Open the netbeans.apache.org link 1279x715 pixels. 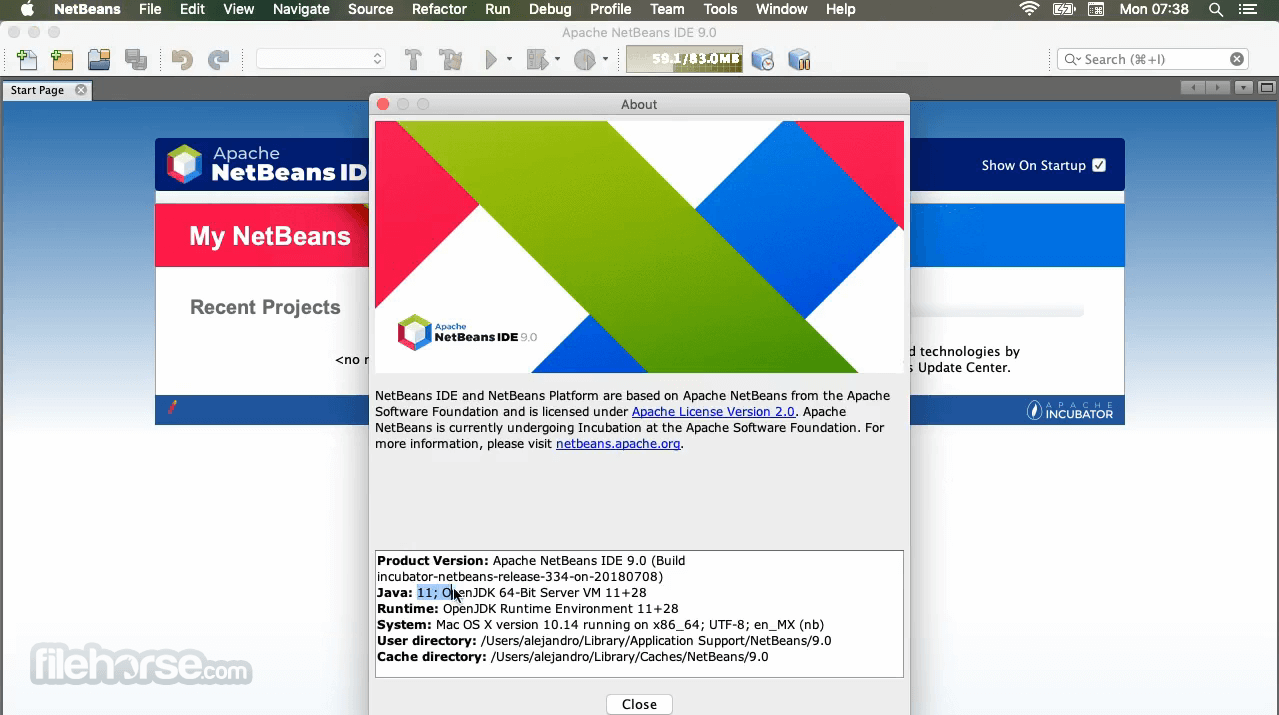[617, 444]
